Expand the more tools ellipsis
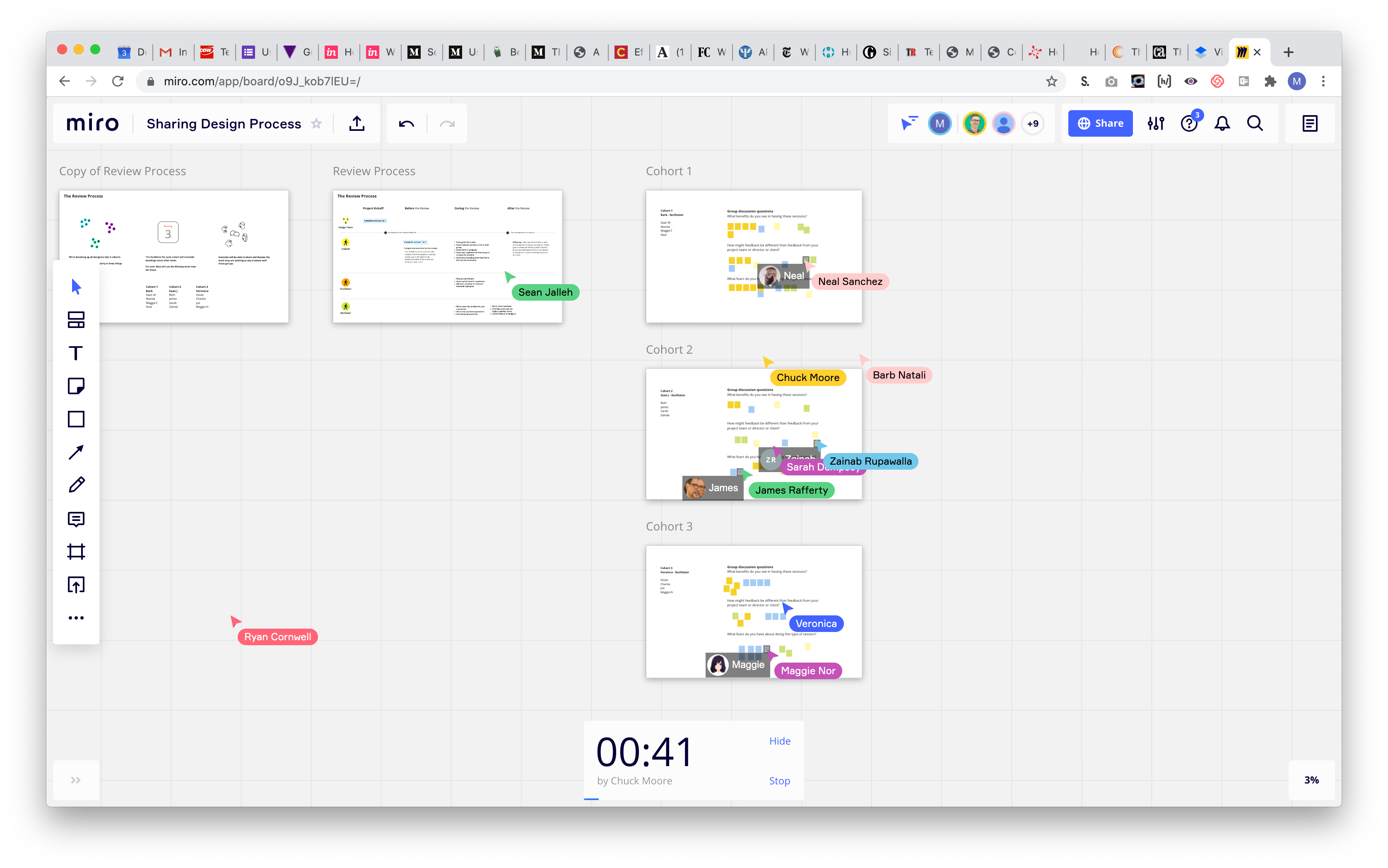The height and width of the screenshot is (868, 1388). (x=76, y=618)
